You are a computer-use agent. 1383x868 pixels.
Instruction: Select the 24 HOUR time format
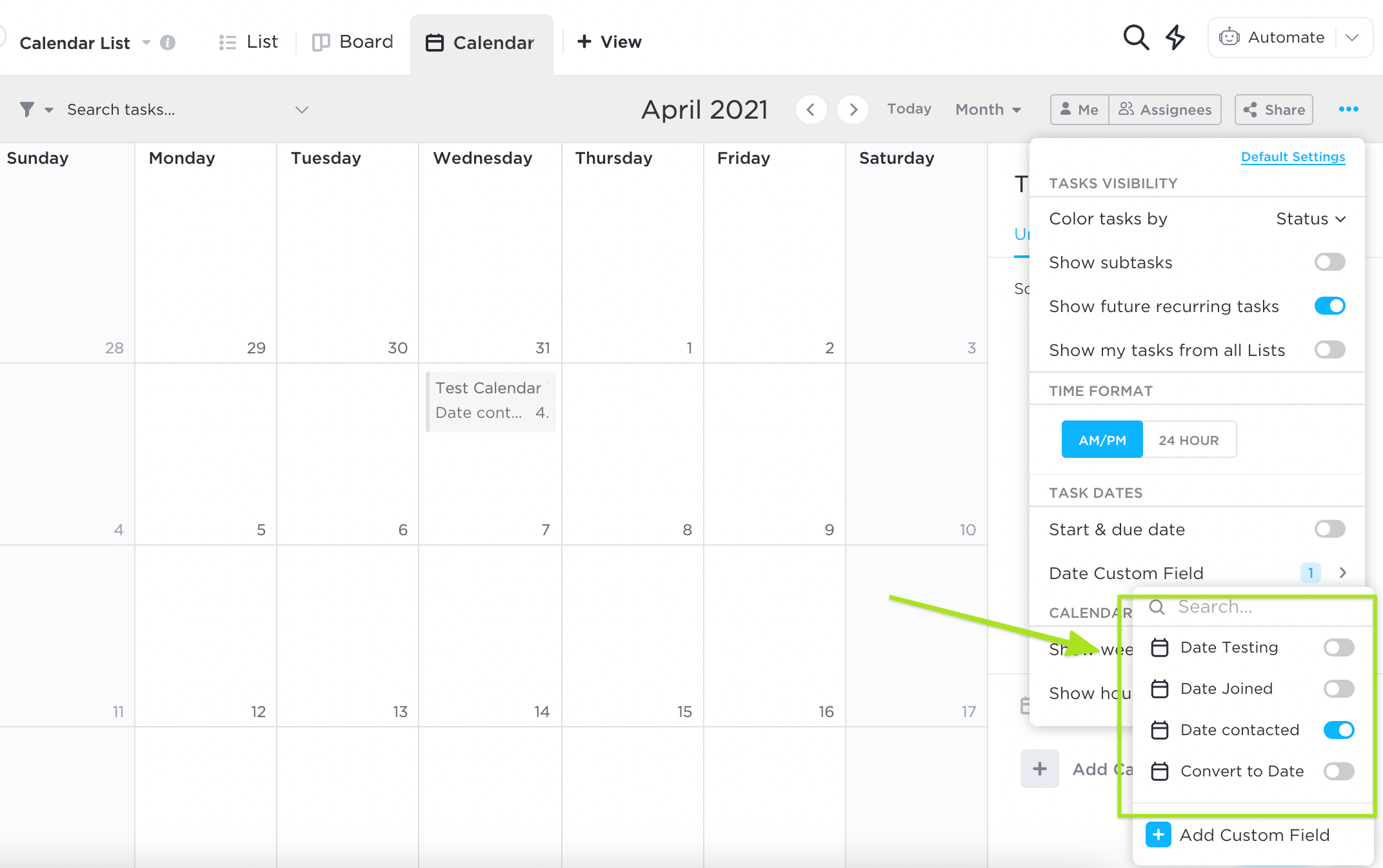[1188, 440]
